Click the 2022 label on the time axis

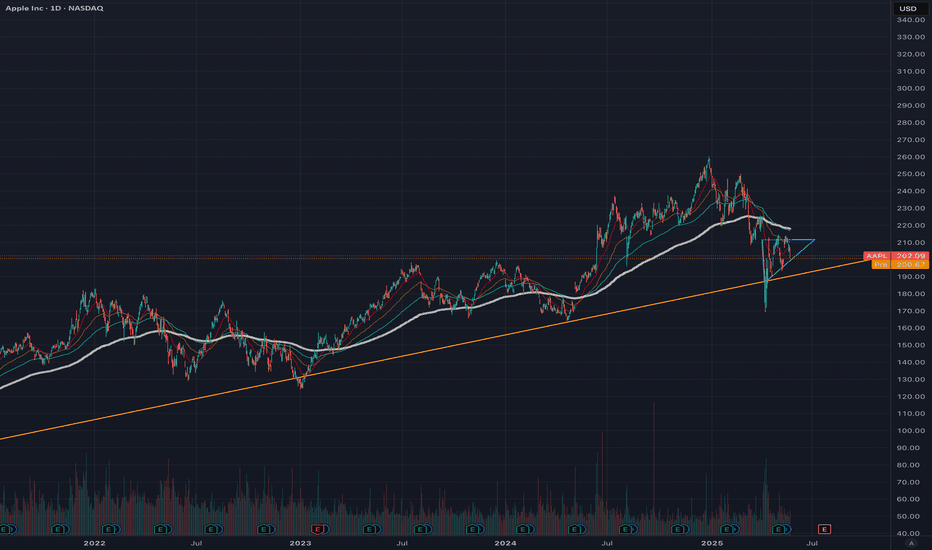(x=95, y=543)
